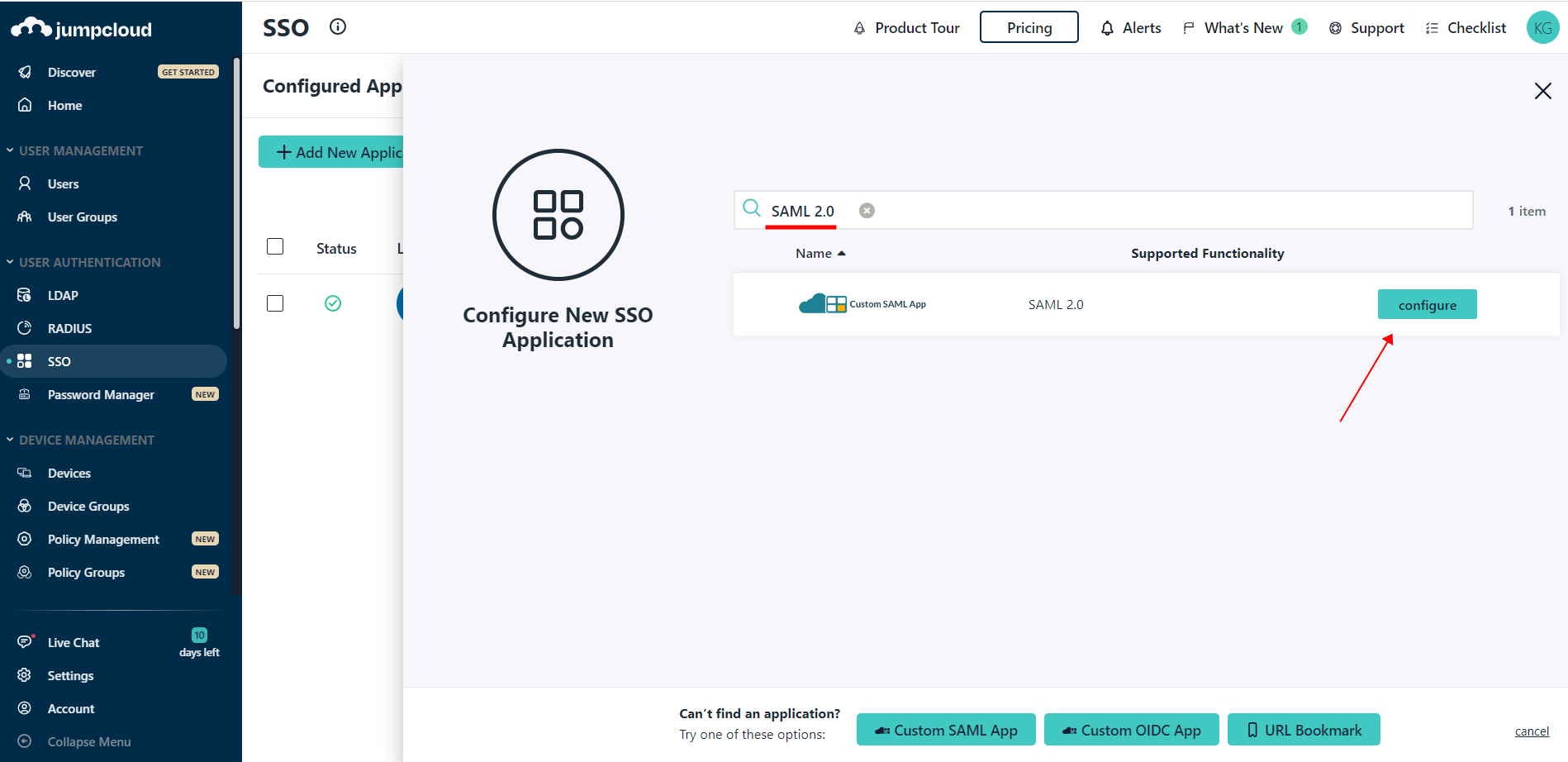Open Device Groups via its icon
This screenshot has width=1568, height=762.
(x=25, y=506)
